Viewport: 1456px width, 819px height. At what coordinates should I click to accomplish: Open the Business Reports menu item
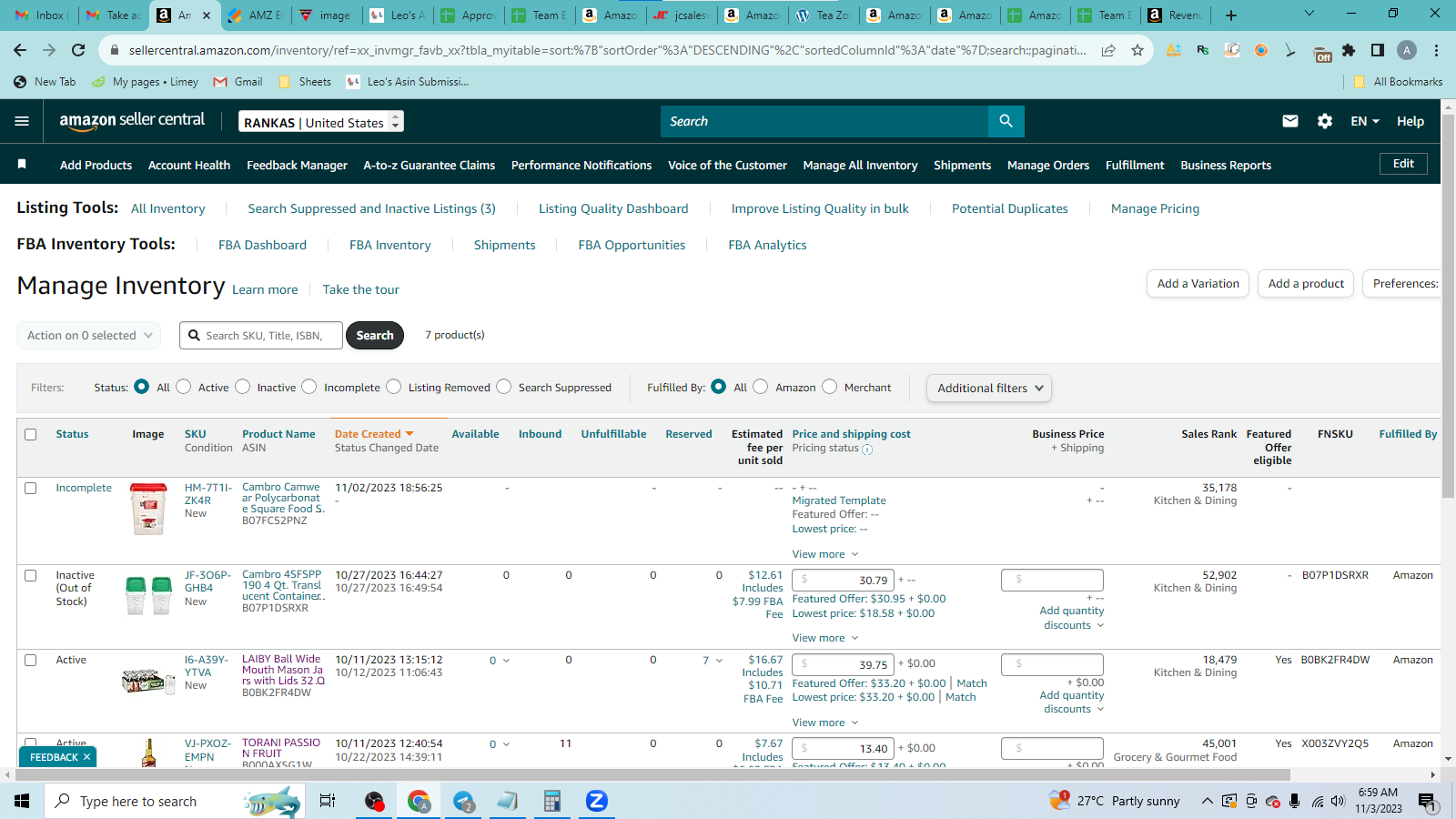1226,165
